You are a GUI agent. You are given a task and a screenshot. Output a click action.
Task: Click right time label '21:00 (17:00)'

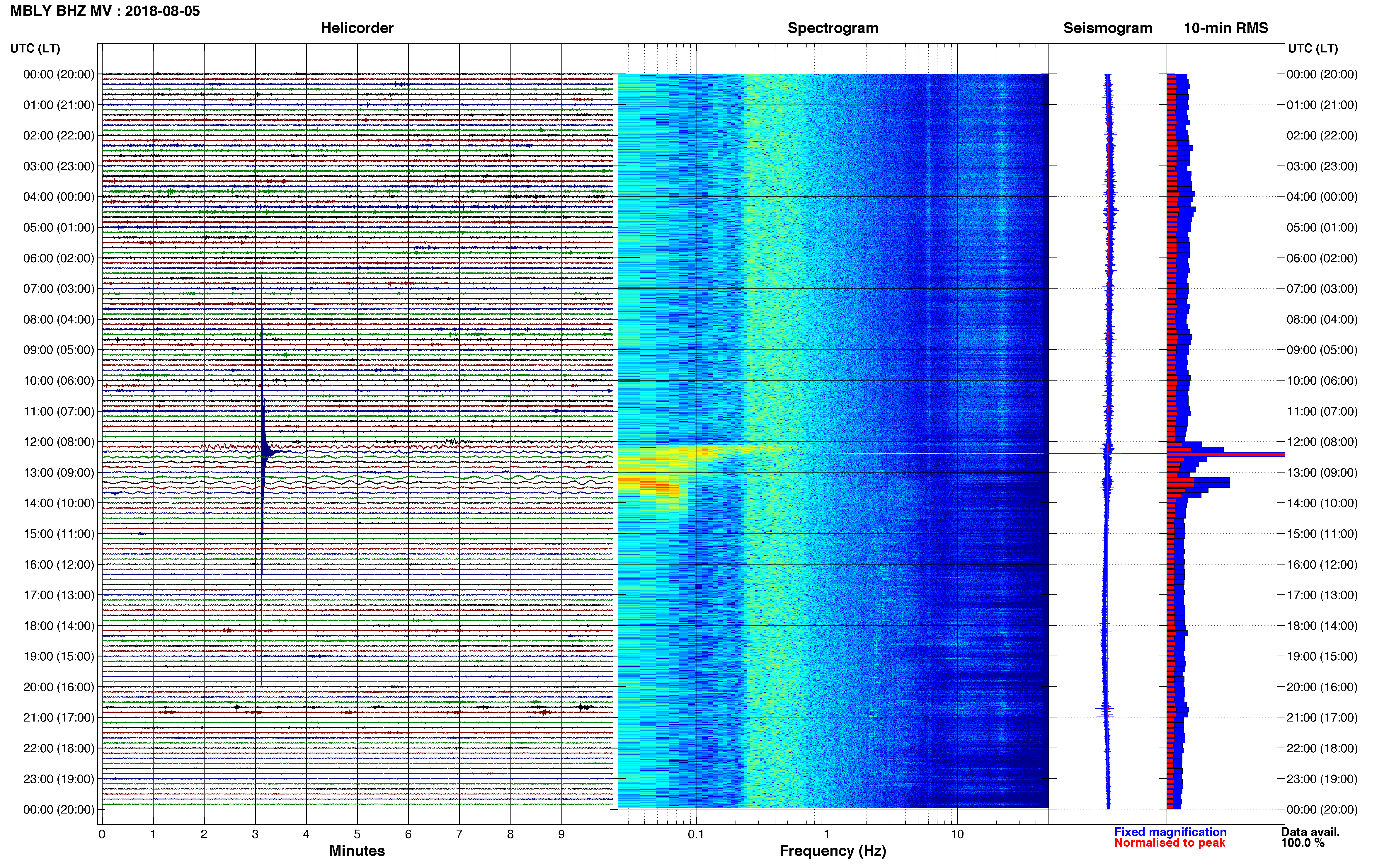click(1322, 718)
